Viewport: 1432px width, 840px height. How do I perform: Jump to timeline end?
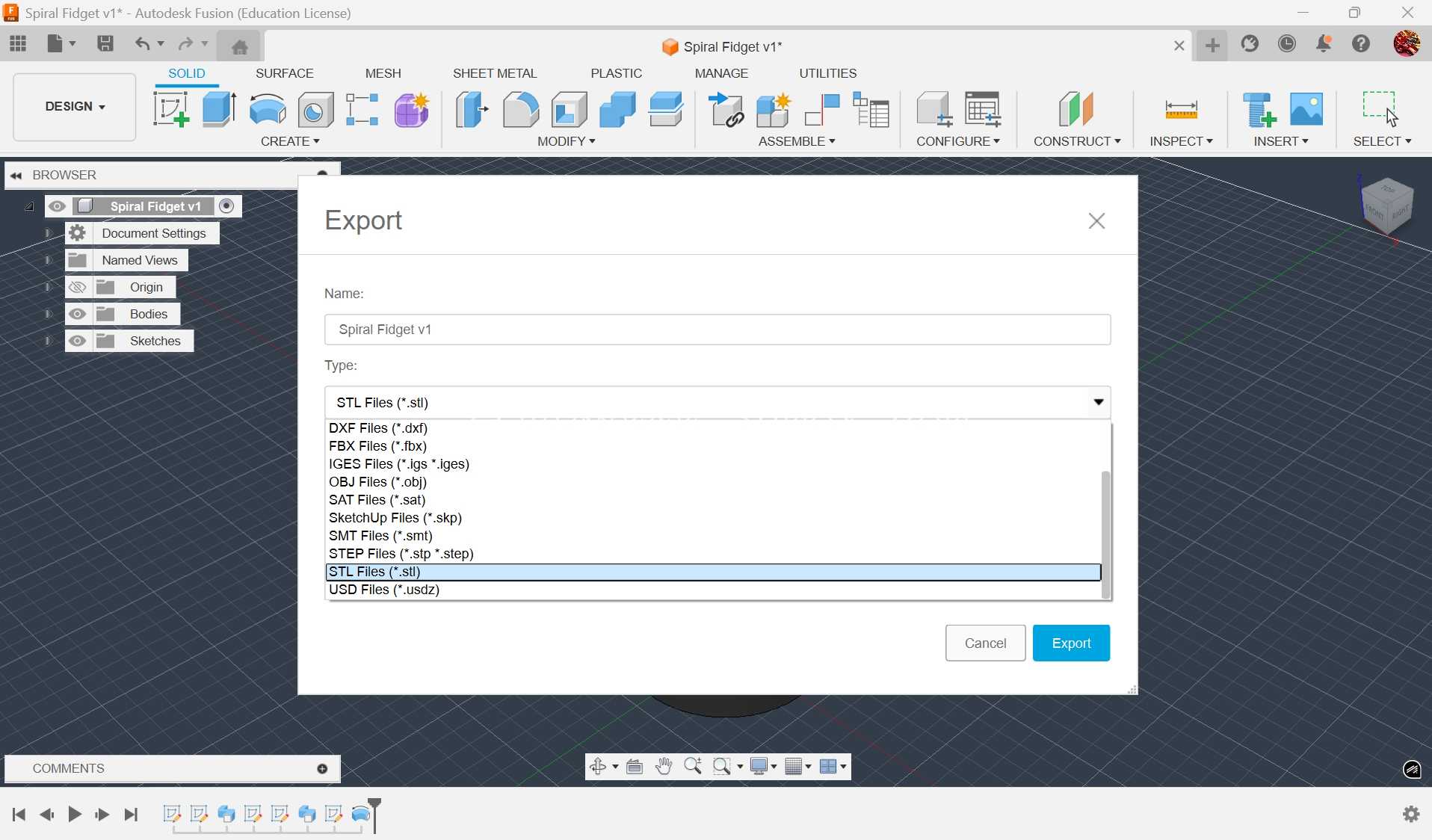[x=132, y=814]
